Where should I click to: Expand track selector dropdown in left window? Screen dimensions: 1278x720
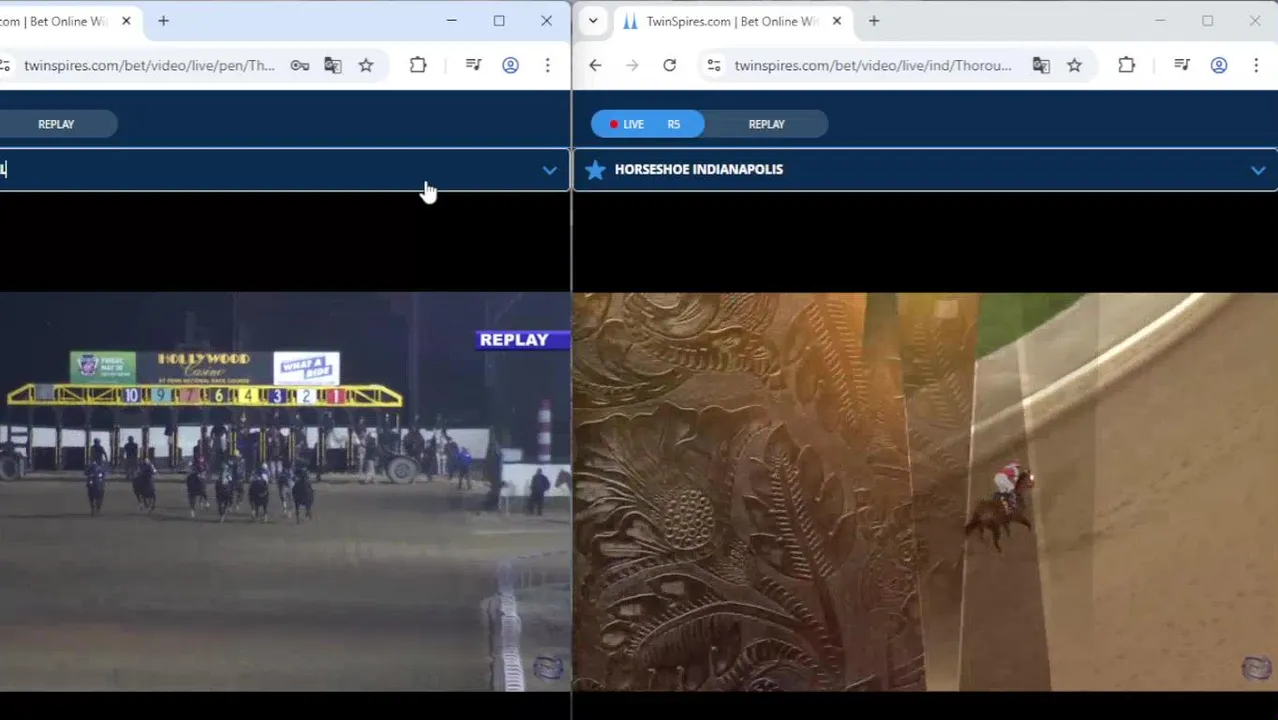pos(549,170)
